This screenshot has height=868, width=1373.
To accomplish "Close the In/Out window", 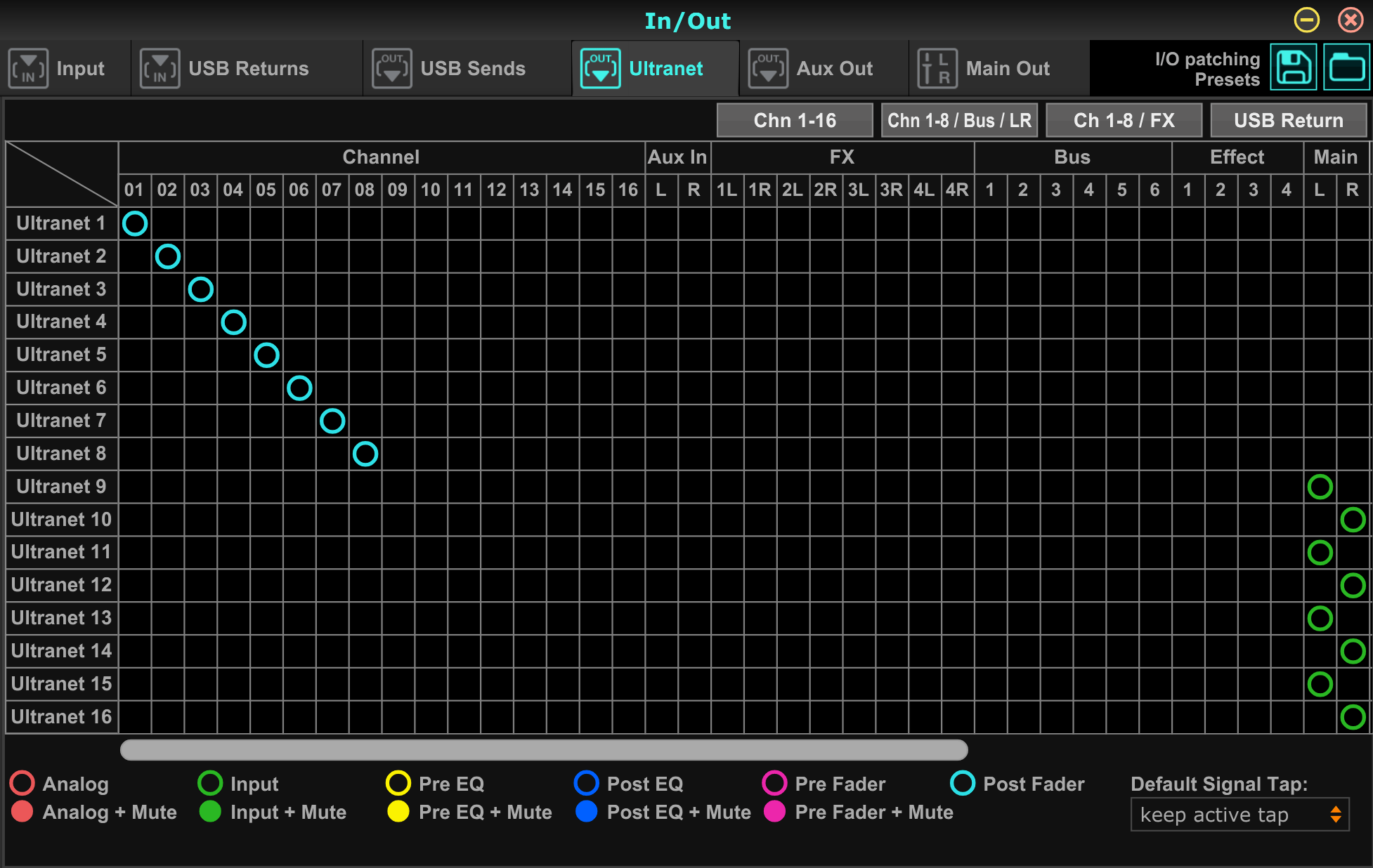I will (1351, 20).
